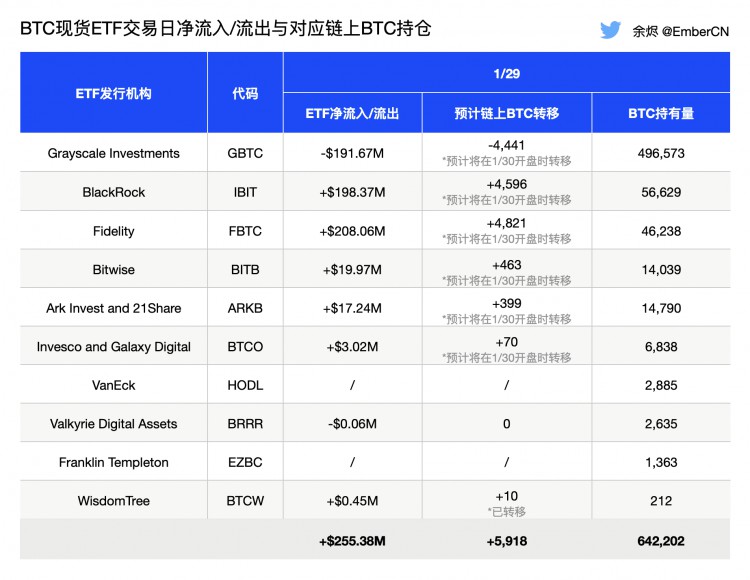Viewport: 750px width, 580px height.
Task: Select the BTCO code cell
Action: click(245, 347)
